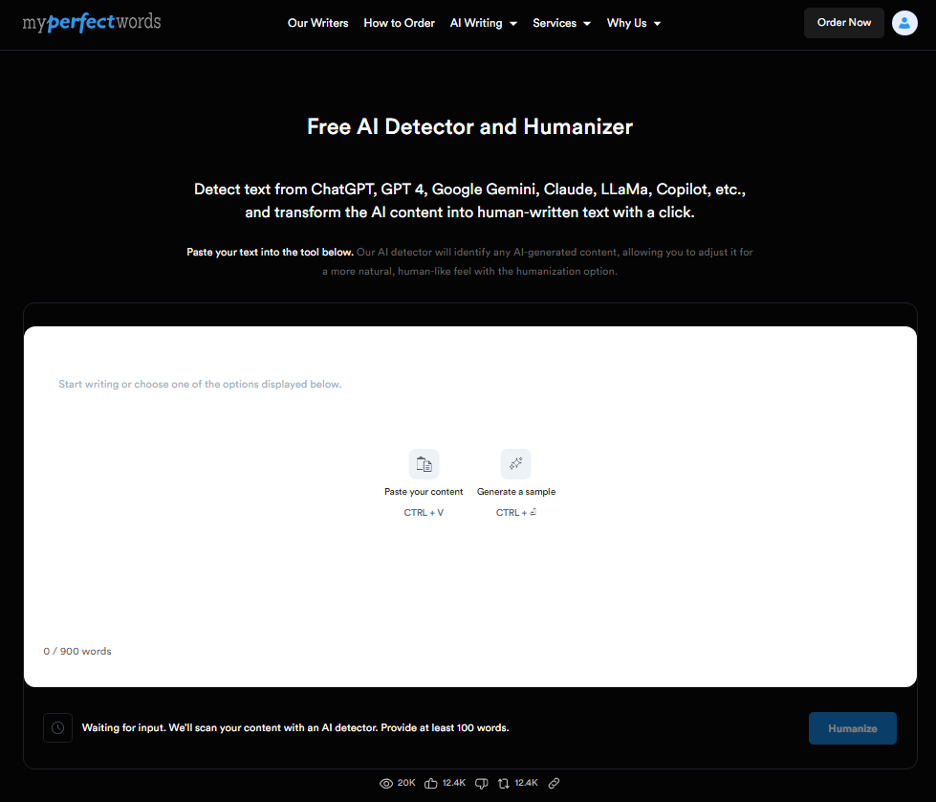
Task: Click the Order Now button
Action: click(844, 23)
